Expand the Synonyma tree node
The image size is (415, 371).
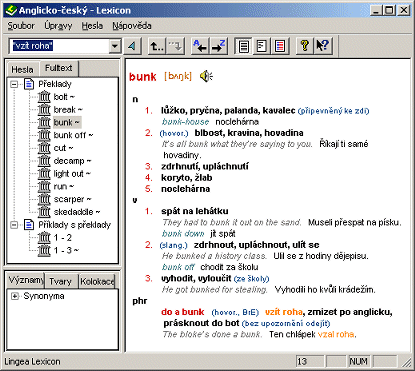coord(14,296)
